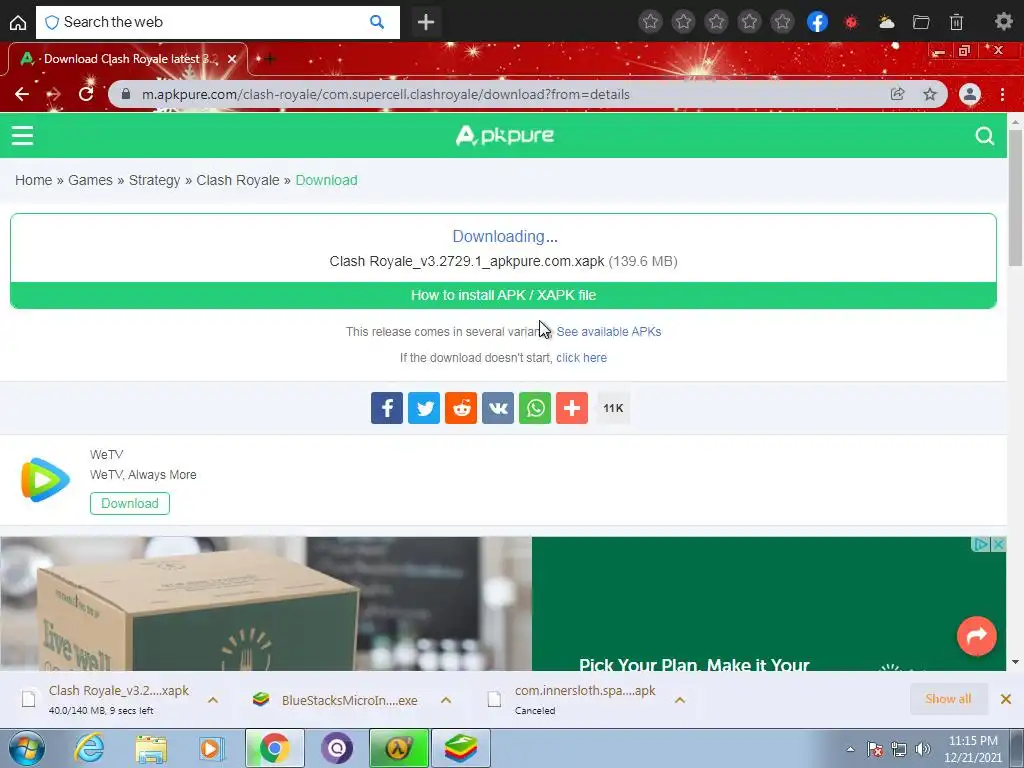Reload the page with refresh icon
The width and height of the screenshot is (1024, 768).
coord(86,94)
